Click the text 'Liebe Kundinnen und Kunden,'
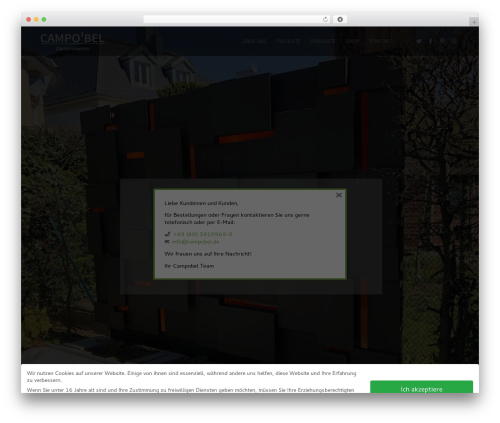Screen dimensions: 500x423 tap(201, 203)
